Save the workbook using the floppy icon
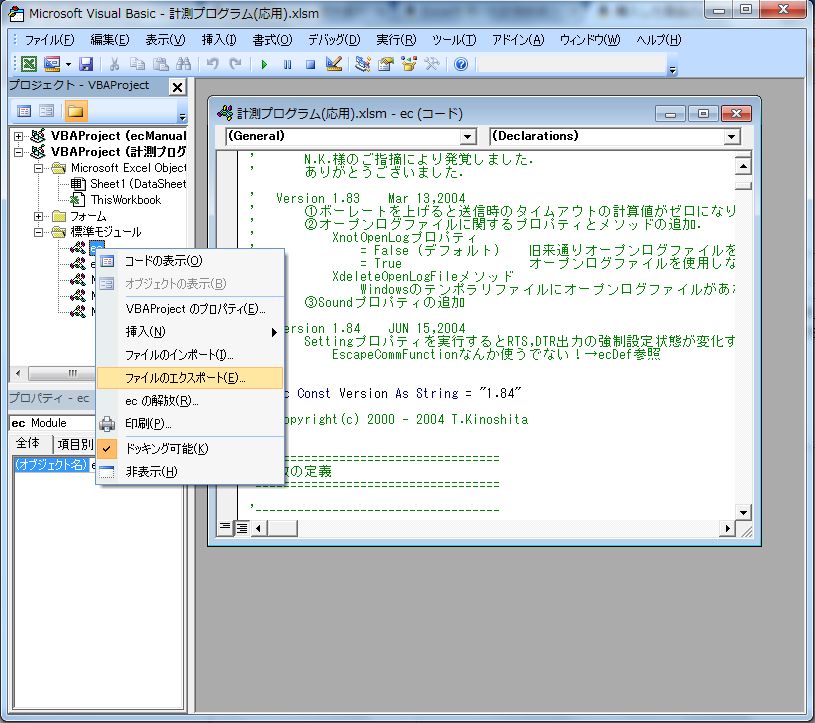 tap(86, 64)
